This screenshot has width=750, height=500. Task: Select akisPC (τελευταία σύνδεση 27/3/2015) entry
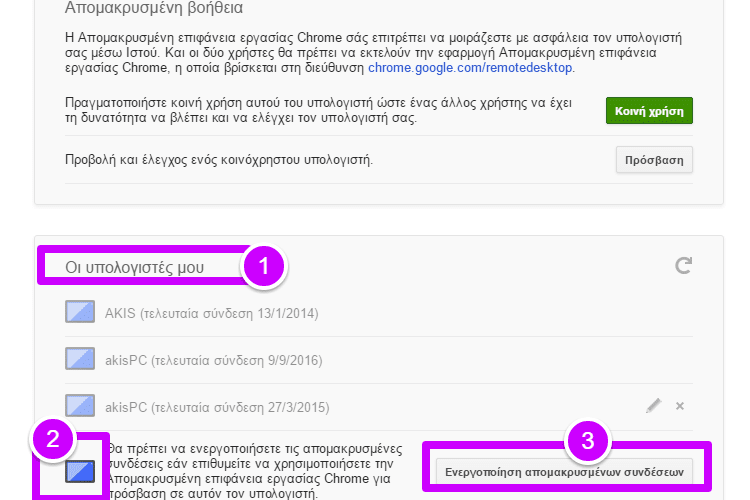[x=217, y=407]
